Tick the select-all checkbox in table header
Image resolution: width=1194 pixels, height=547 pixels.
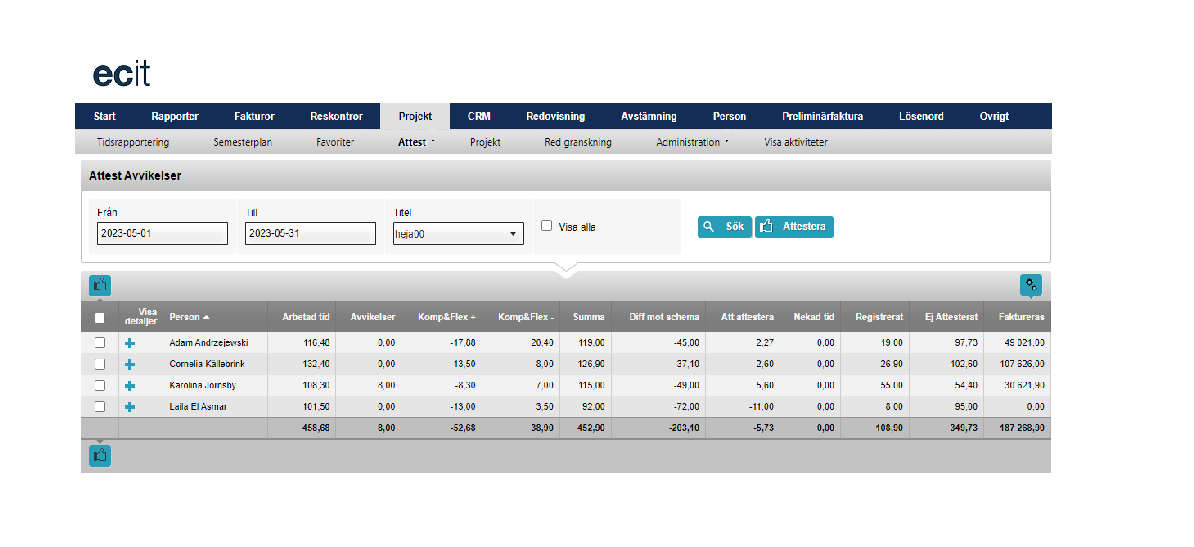tap(99, 318)
